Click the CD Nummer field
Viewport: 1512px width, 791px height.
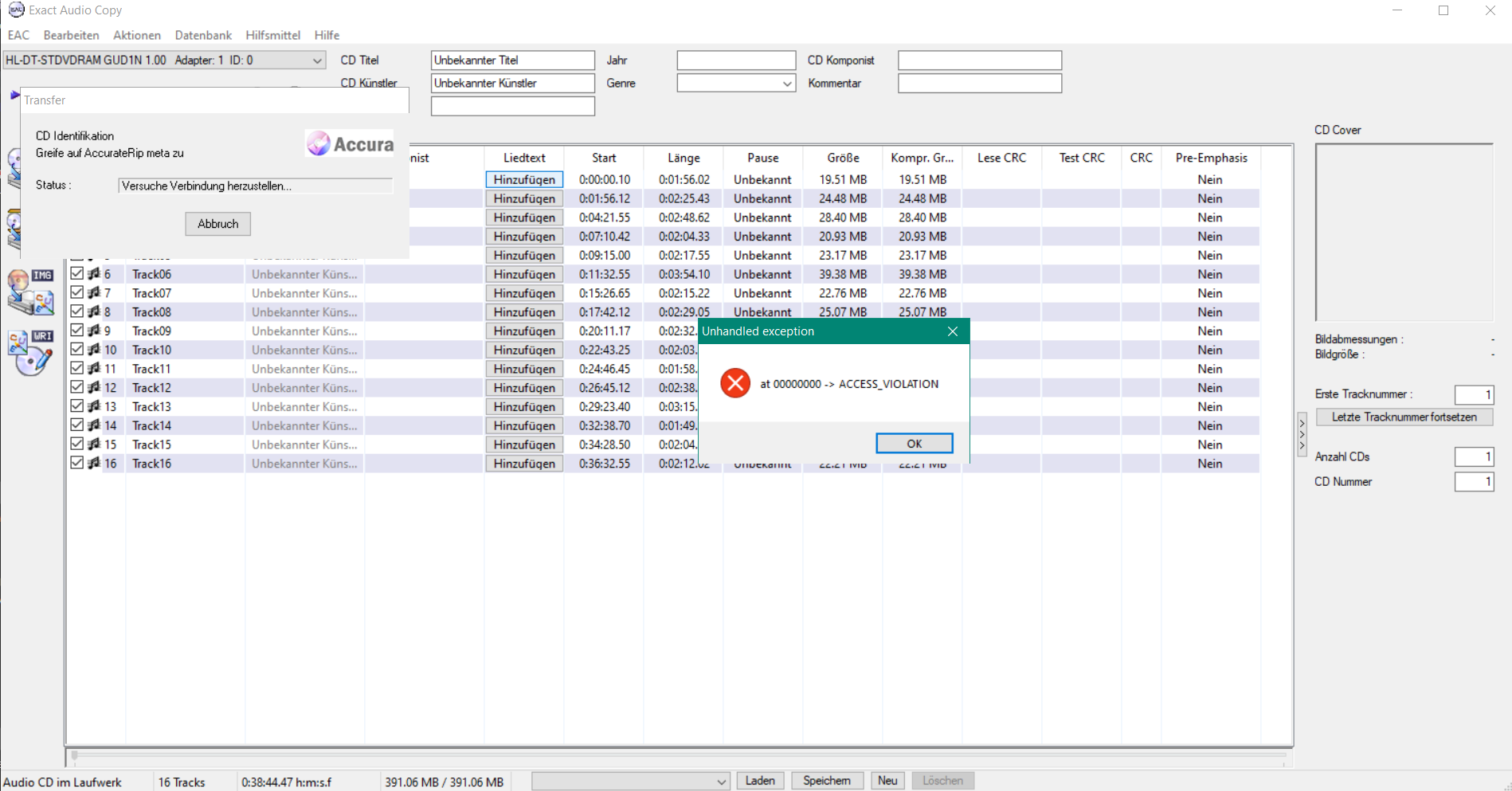coord(1474,481)
